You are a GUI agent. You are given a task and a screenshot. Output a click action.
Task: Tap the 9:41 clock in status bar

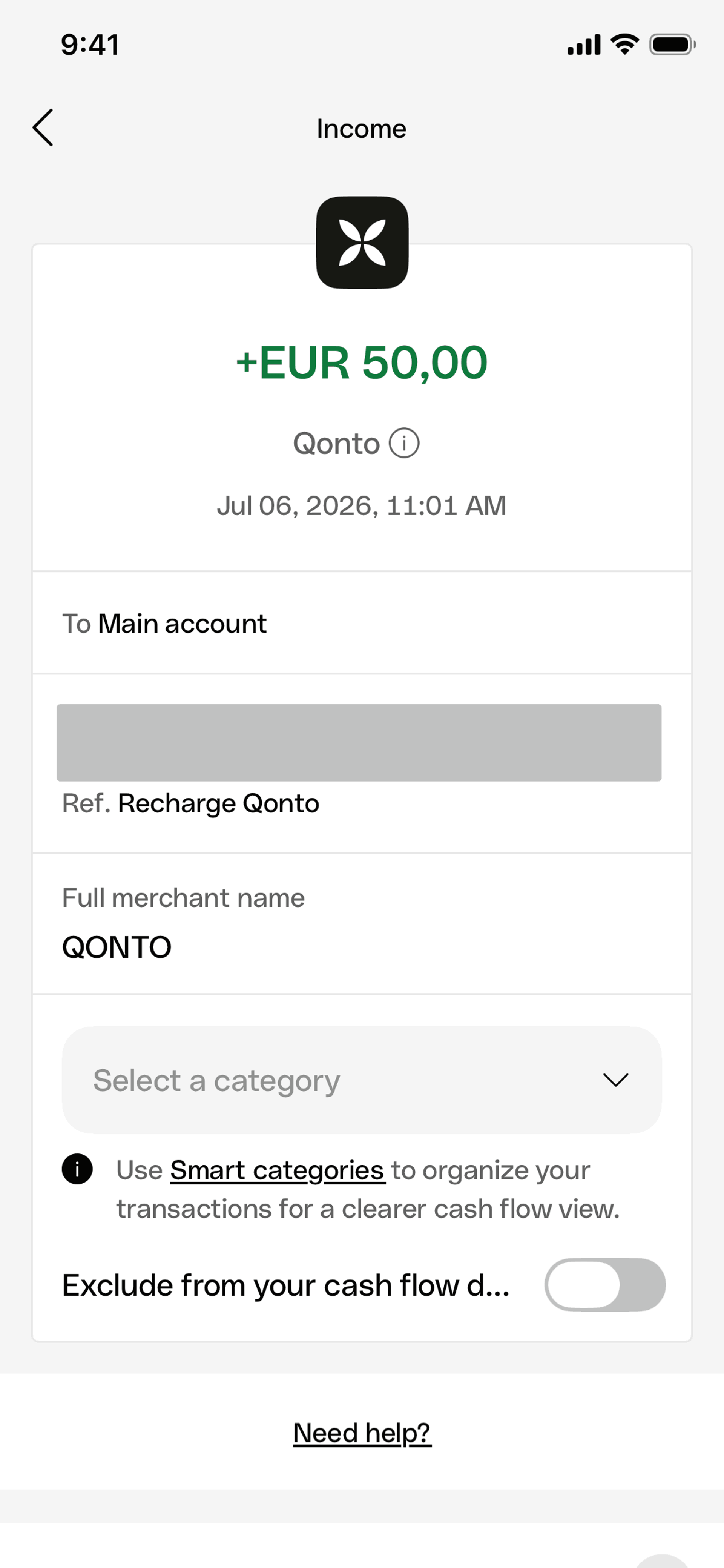tap(90, 45)
